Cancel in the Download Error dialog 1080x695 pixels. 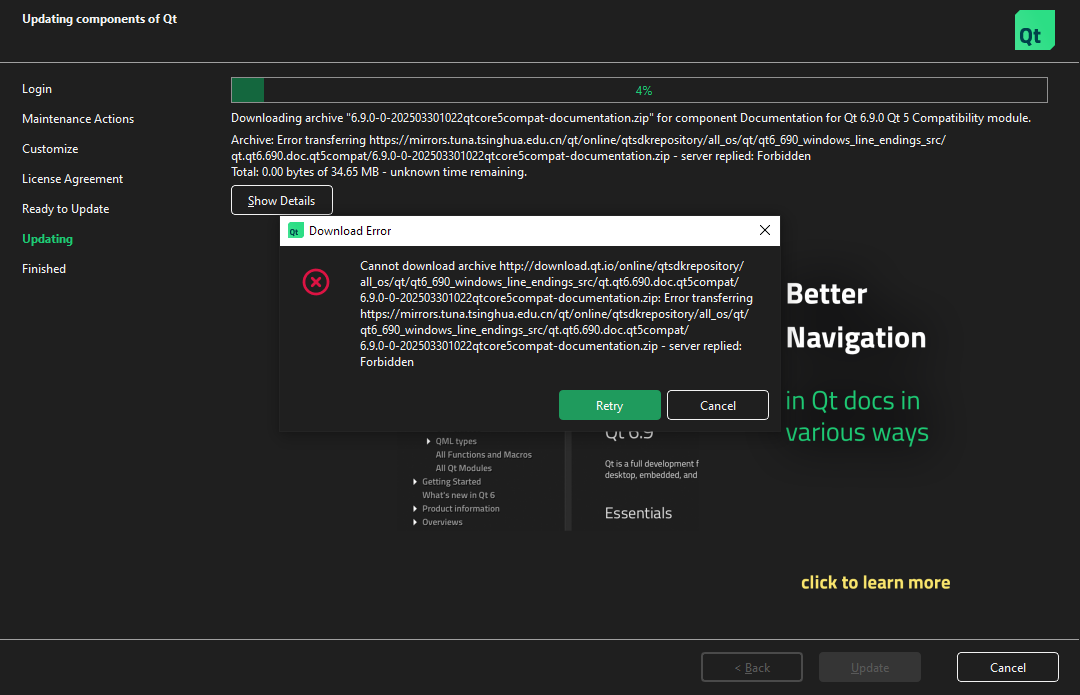(x=718, y=405)
